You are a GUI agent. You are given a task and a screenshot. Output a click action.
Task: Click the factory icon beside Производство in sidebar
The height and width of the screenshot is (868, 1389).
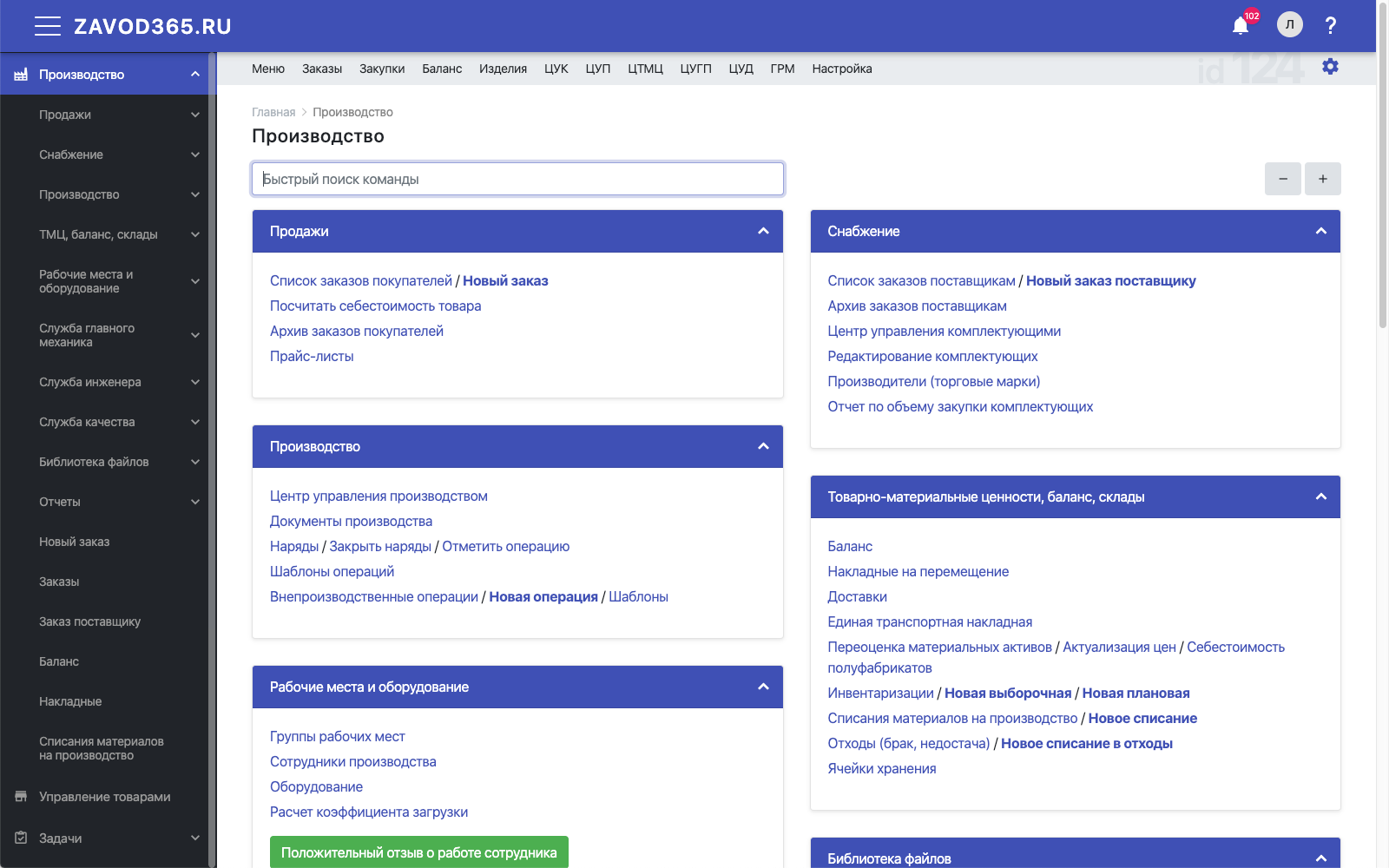(21, 75)
